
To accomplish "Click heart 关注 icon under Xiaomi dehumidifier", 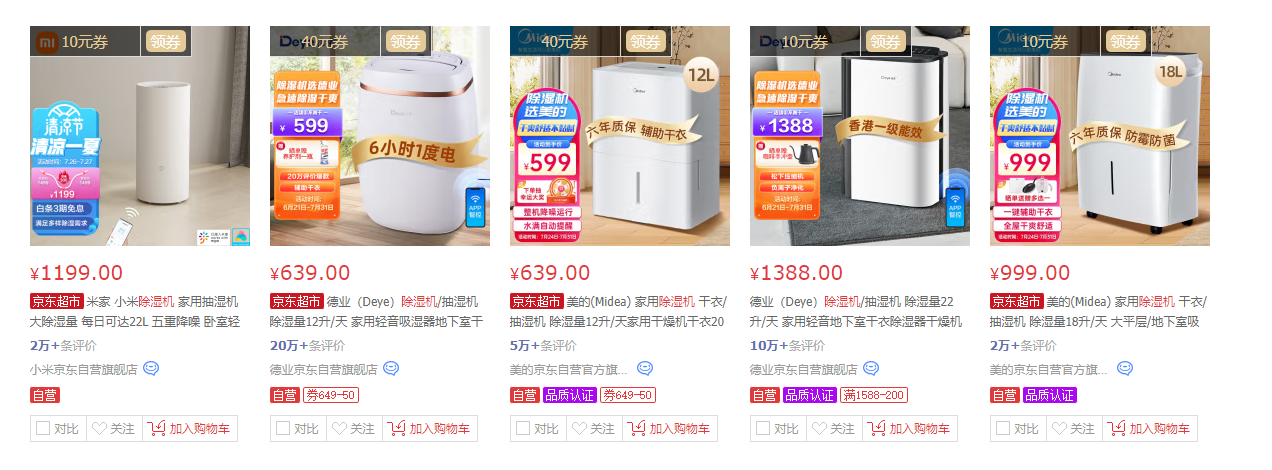I will (99, 429).
